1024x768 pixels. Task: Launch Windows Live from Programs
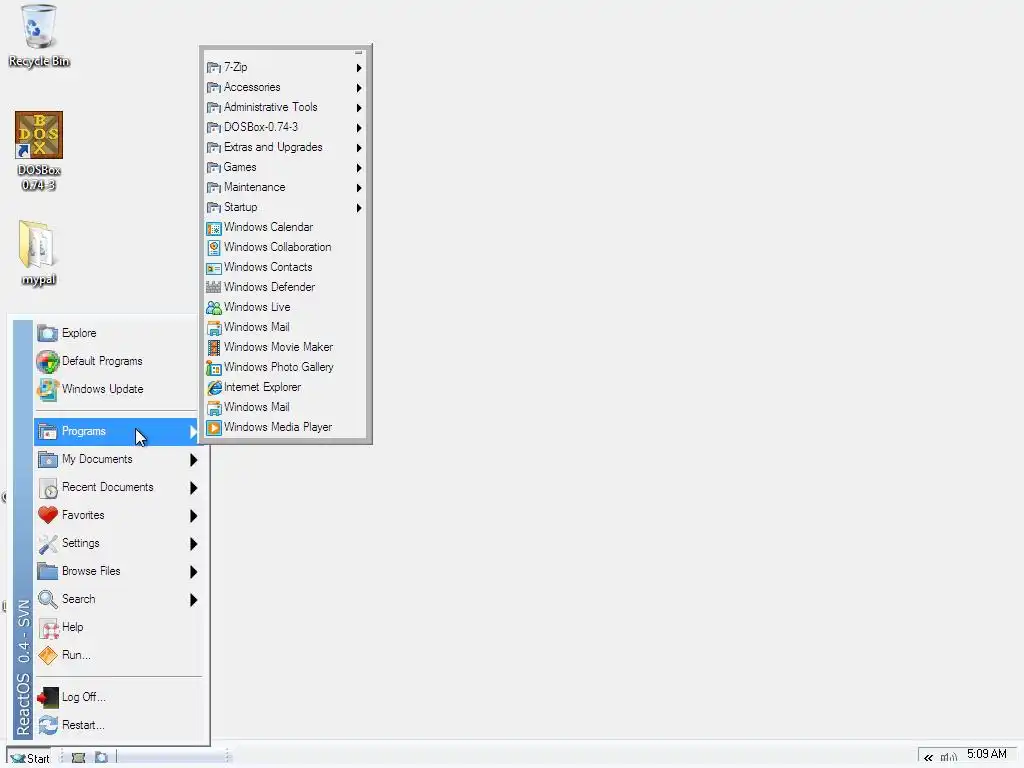[x=285, y=307]
